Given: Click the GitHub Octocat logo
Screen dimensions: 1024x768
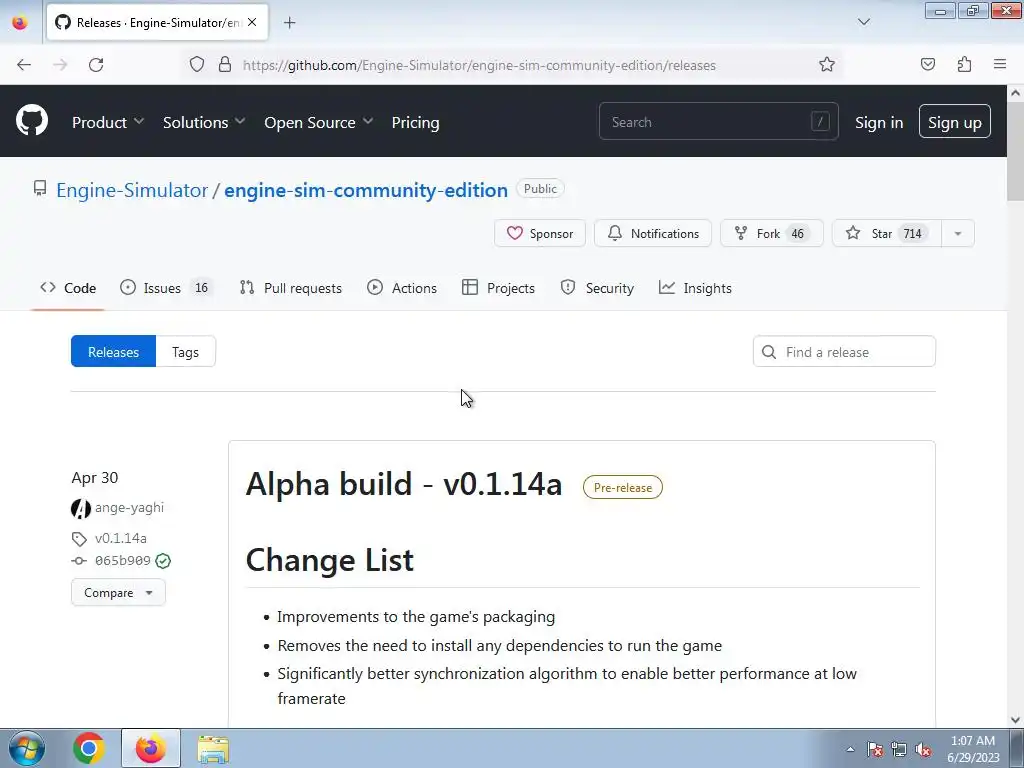Looking at the screenshot, I should (32, 122).
